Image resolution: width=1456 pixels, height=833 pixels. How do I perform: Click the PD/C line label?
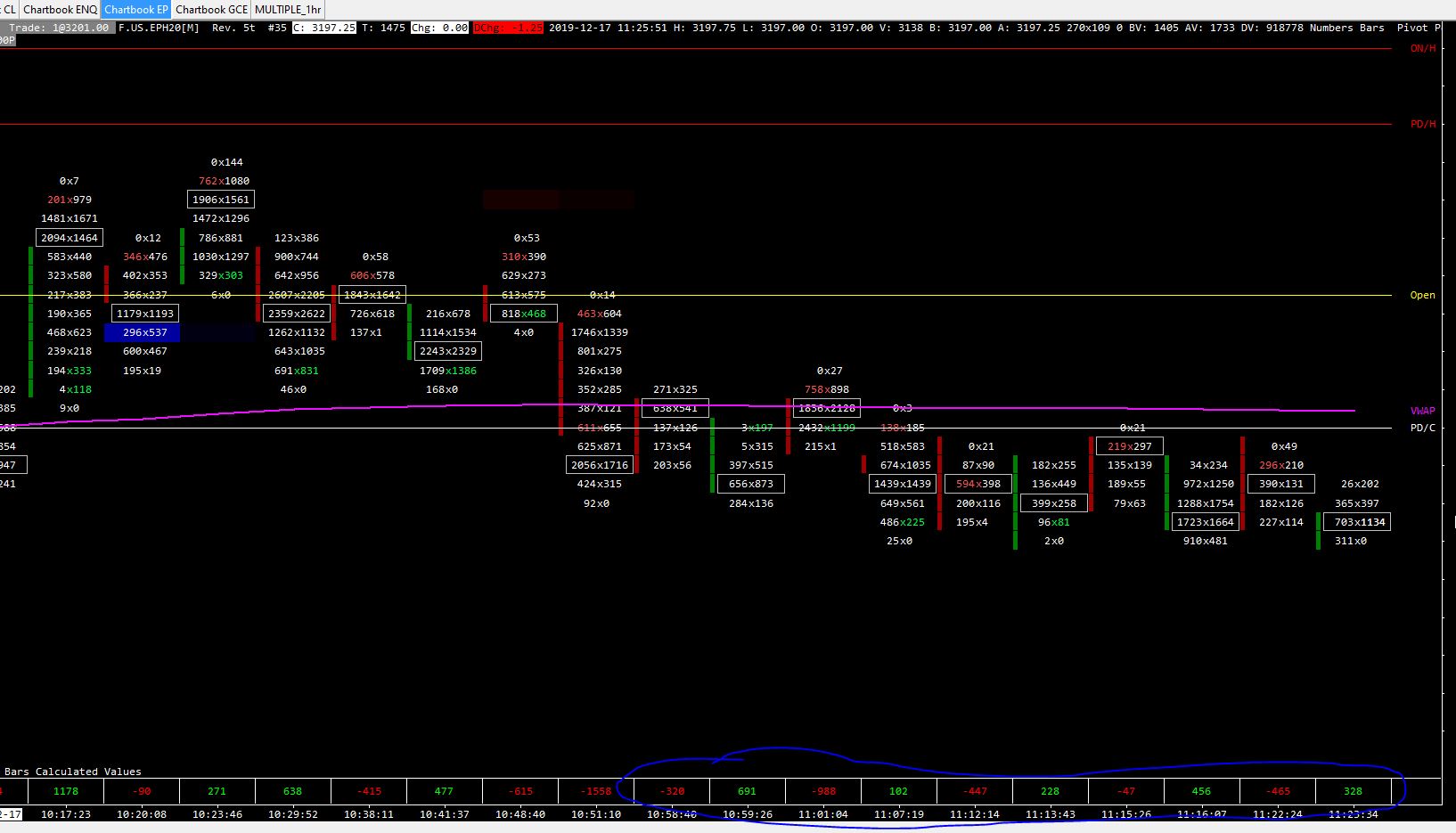click(x=1422, y=428)
